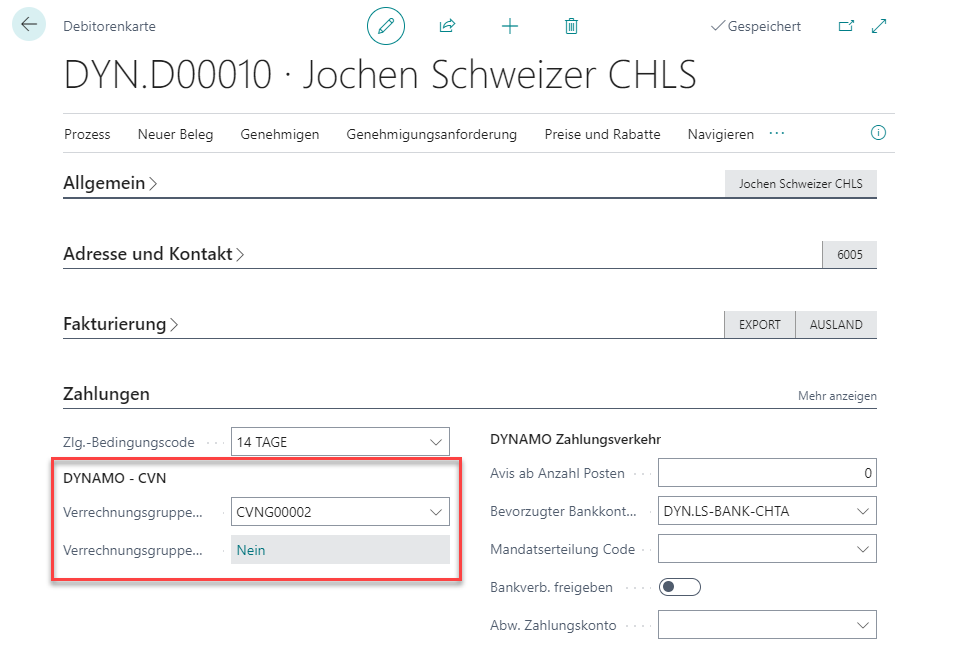The image size is (962, 668).
Task: Open page in new window icon
Action: [846, 26]
